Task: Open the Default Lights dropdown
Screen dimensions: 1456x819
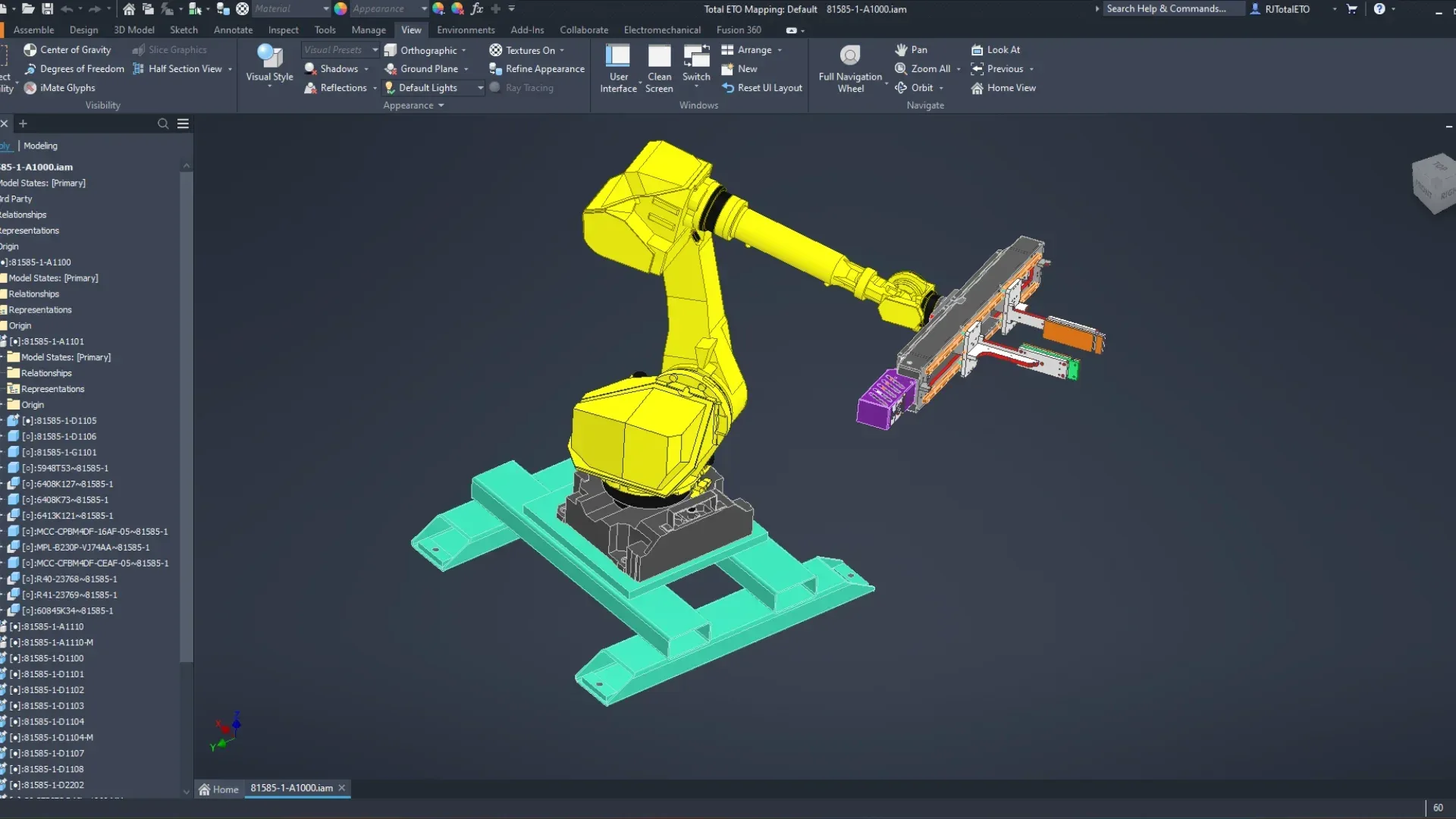Action: (480, 88)
